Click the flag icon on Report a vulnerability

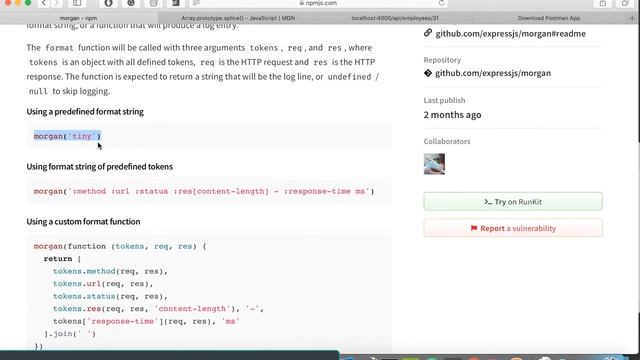coord(473,228)
